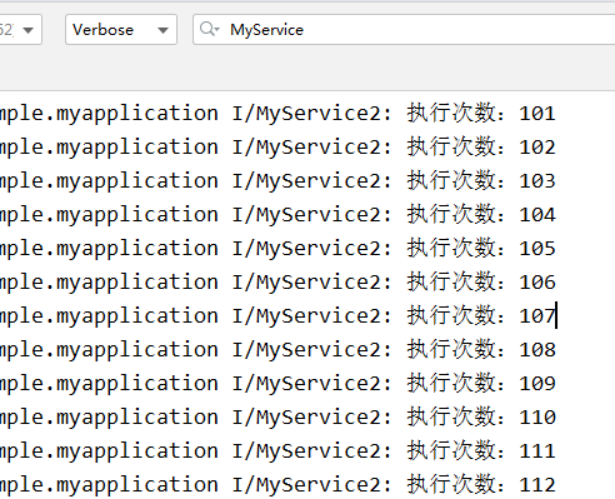Open the Verbose log level dropdown
This screenshot has height=499, width=615.
(121, 30)
